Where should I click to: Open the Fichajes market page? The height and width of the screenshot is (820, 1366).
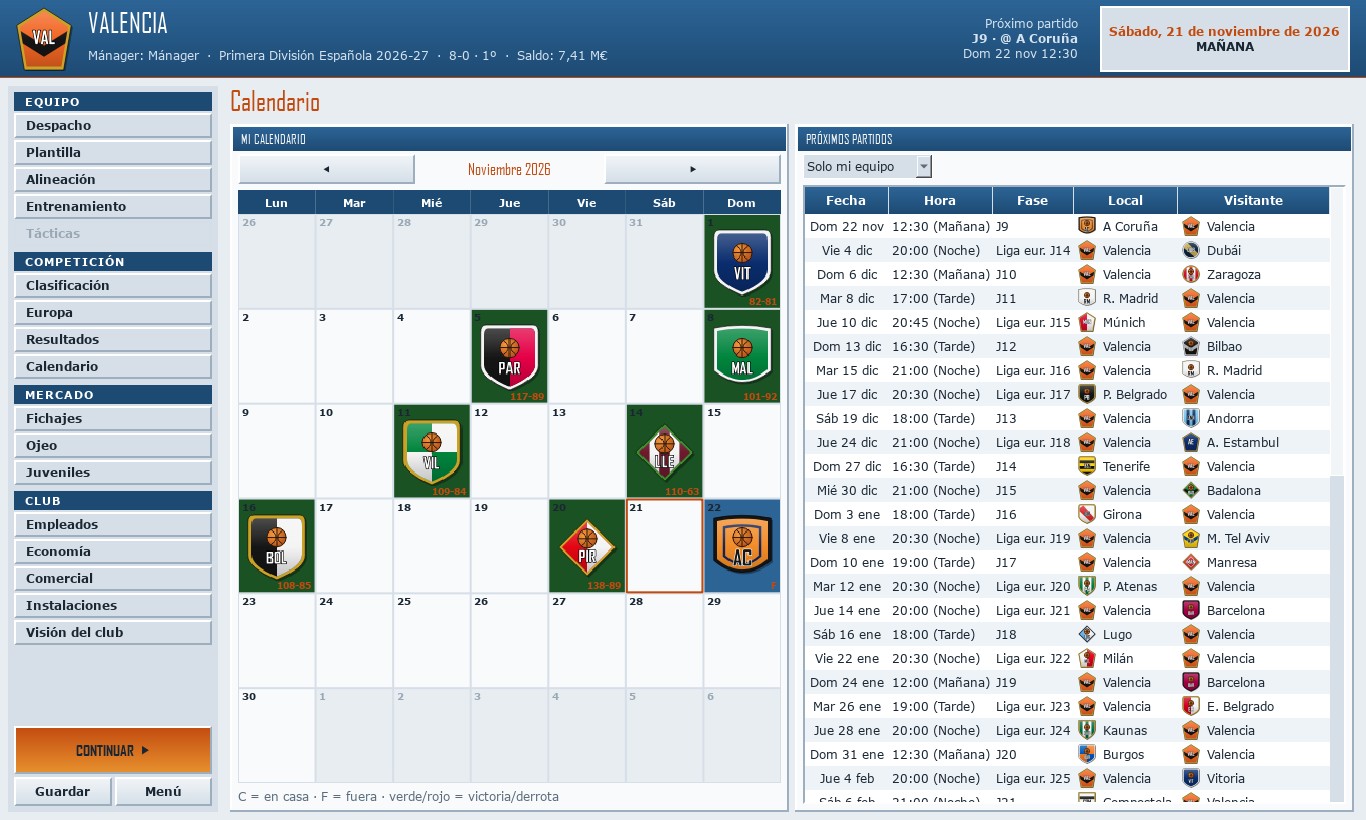click(112, 418)
